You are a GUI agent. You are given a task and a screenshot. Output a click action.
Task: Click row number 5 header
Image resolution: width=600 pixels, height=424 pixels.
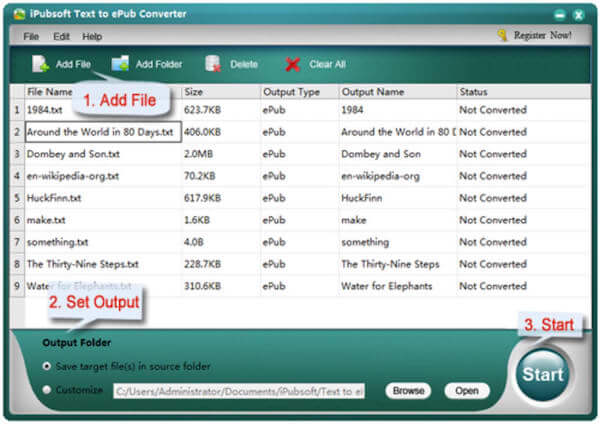coord(17,198)
